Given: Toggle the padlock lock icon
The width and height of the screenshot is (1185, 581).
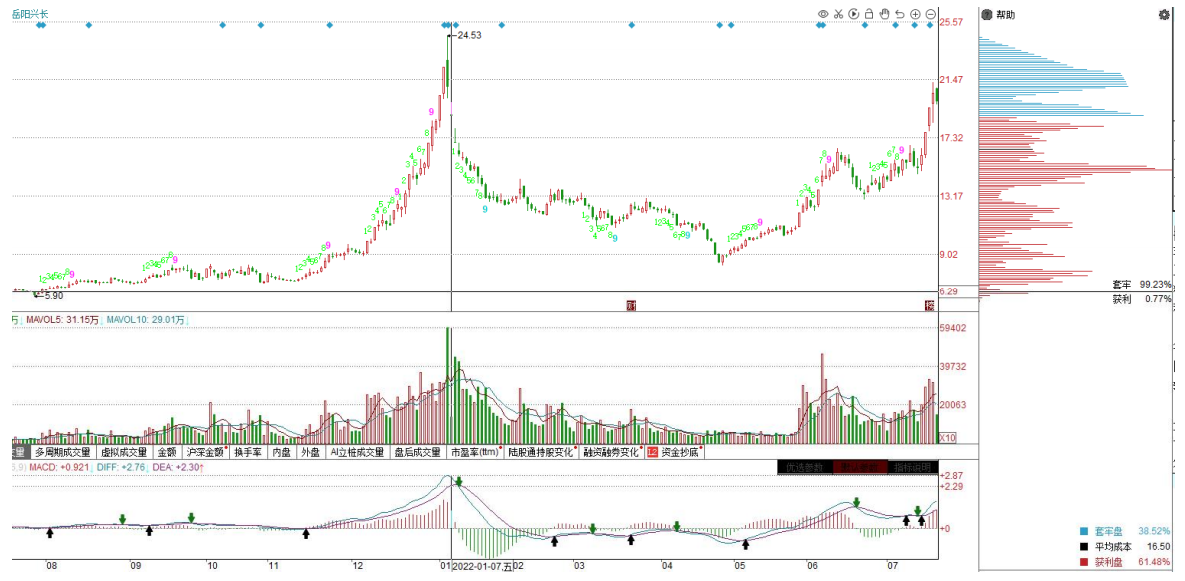Looking at the screenshot, I should [869, 14].
